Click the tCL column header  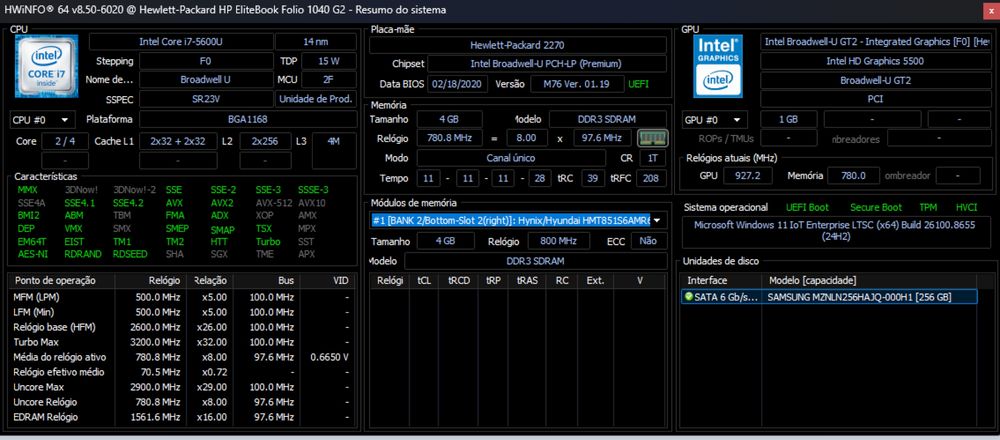coord(424,281)
